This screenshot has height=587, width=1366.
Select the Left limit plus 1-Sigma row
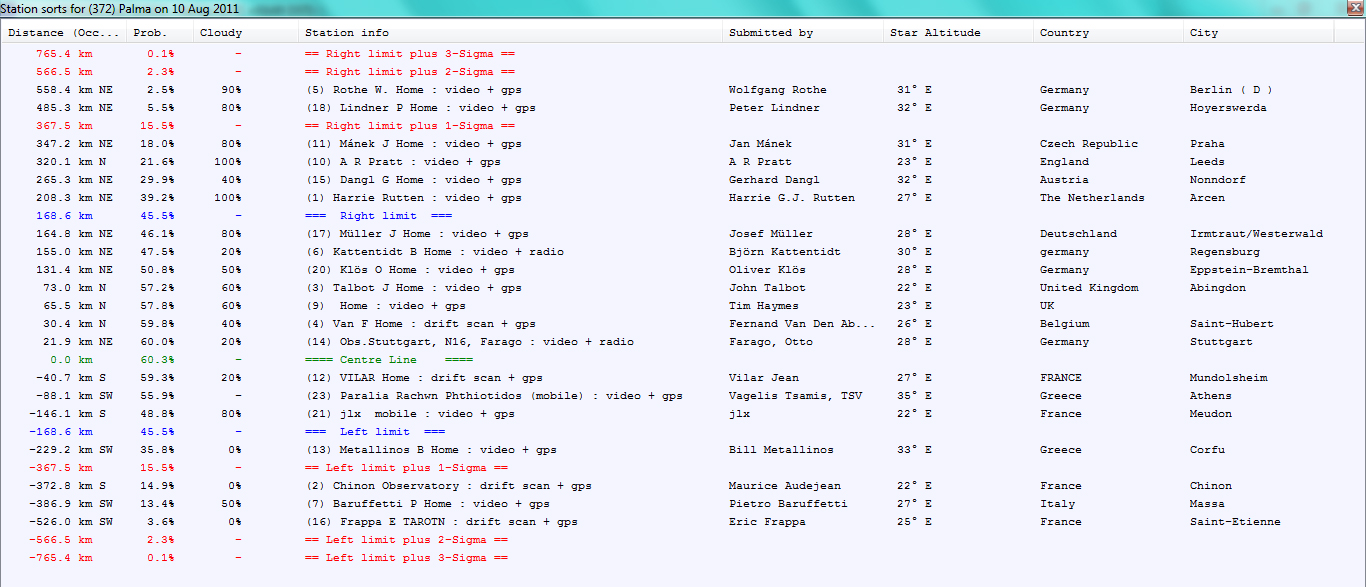[x=668, y=468]
